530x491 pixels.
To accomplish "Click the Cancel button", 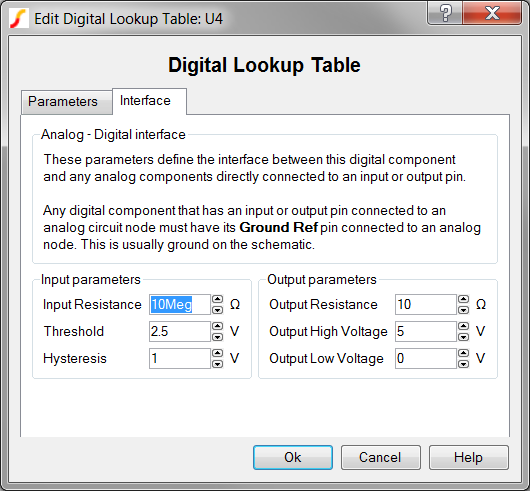I will coord(381,457).
